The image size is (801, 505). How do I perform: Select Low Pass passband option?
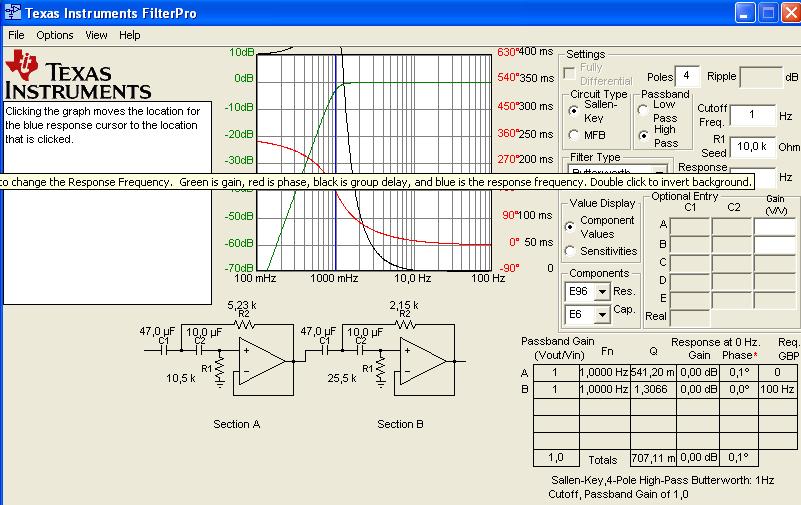coord(642,110)
